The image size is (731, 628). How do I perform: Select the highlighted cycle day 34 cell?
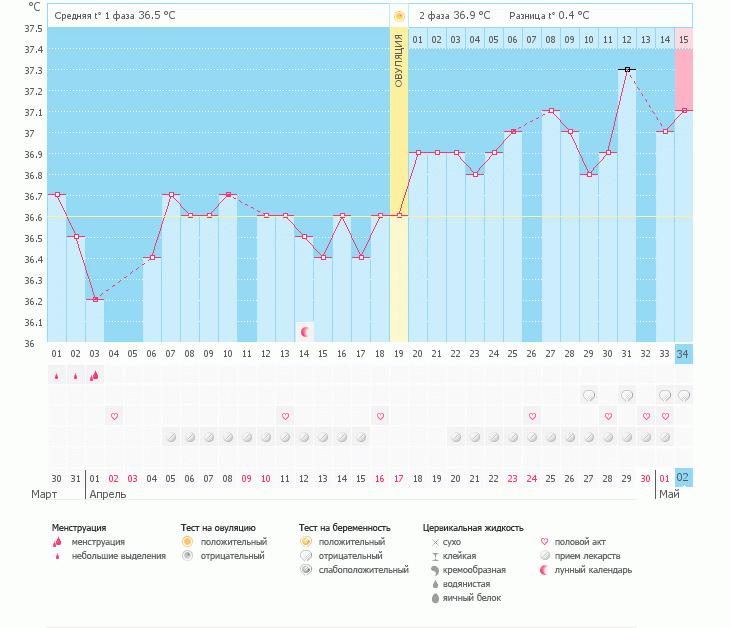(683, 354)
